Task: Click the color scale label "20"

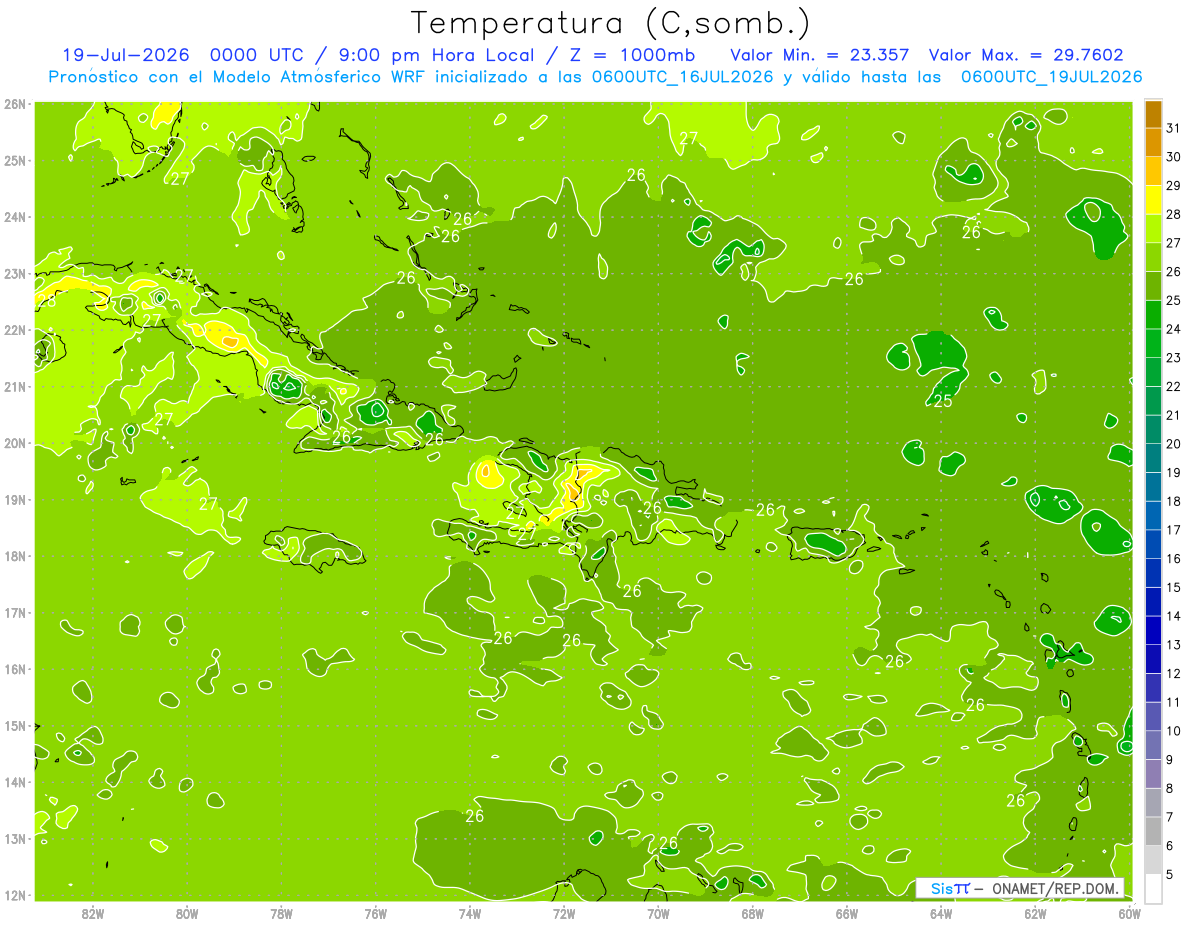Action: pyautogui.click(x=1174, y=443)
